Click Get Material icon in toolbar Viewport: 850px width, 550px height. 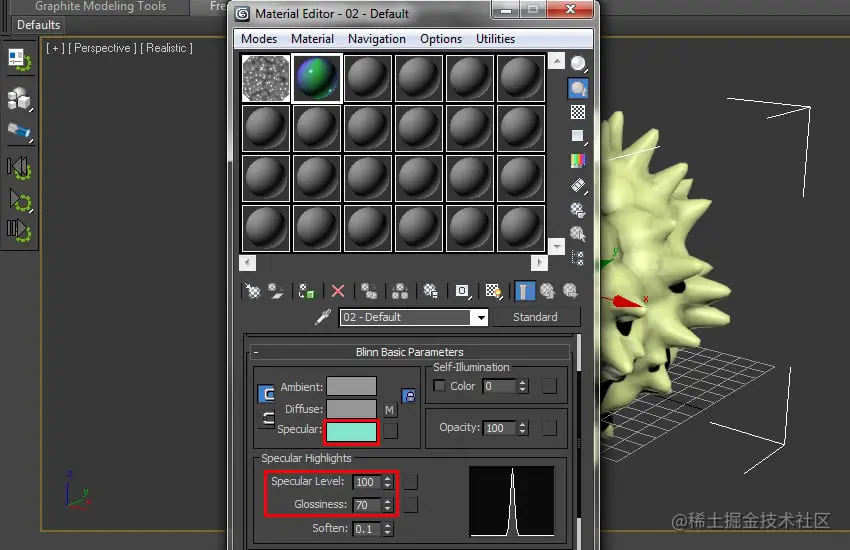[253, 292]
